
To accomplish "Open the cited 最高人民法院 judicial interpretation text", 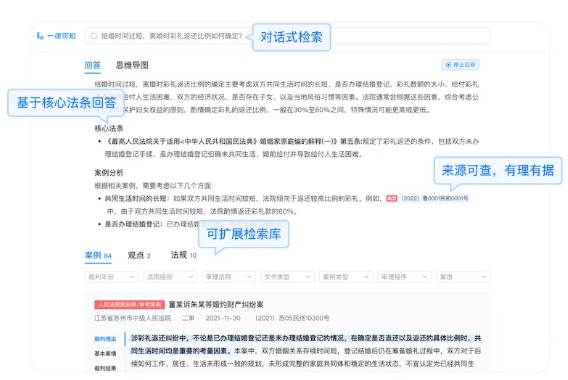I will point(232,141).
